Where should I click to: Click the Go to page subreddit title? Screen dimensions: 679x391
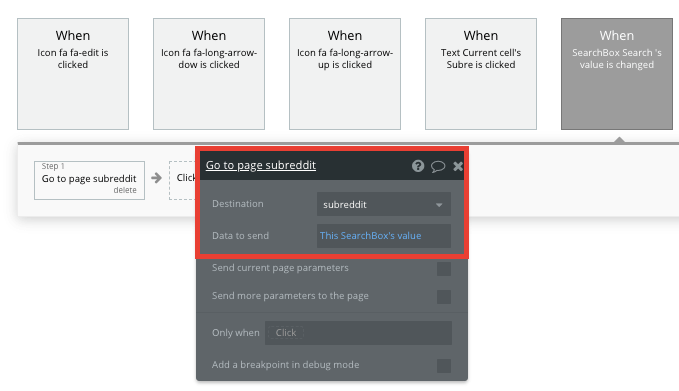coord(261,165)
